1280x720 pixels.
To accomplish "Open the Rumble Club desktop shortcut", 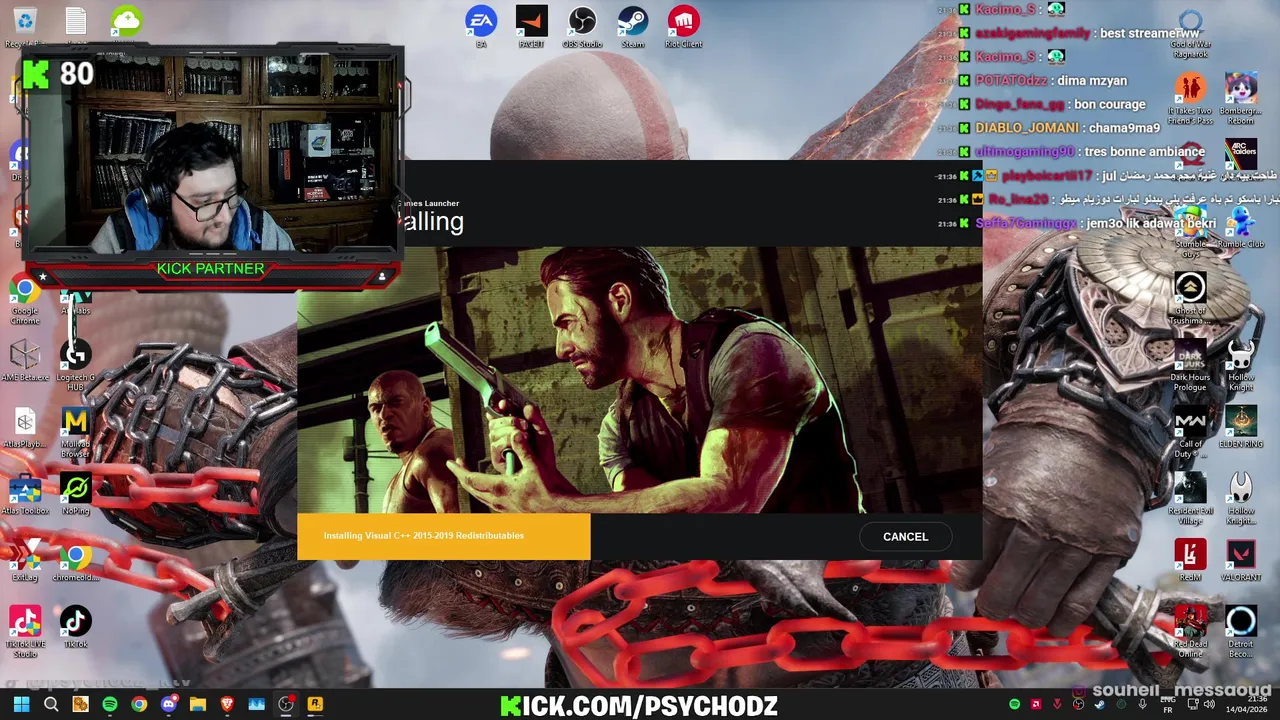I will 1241,228.
